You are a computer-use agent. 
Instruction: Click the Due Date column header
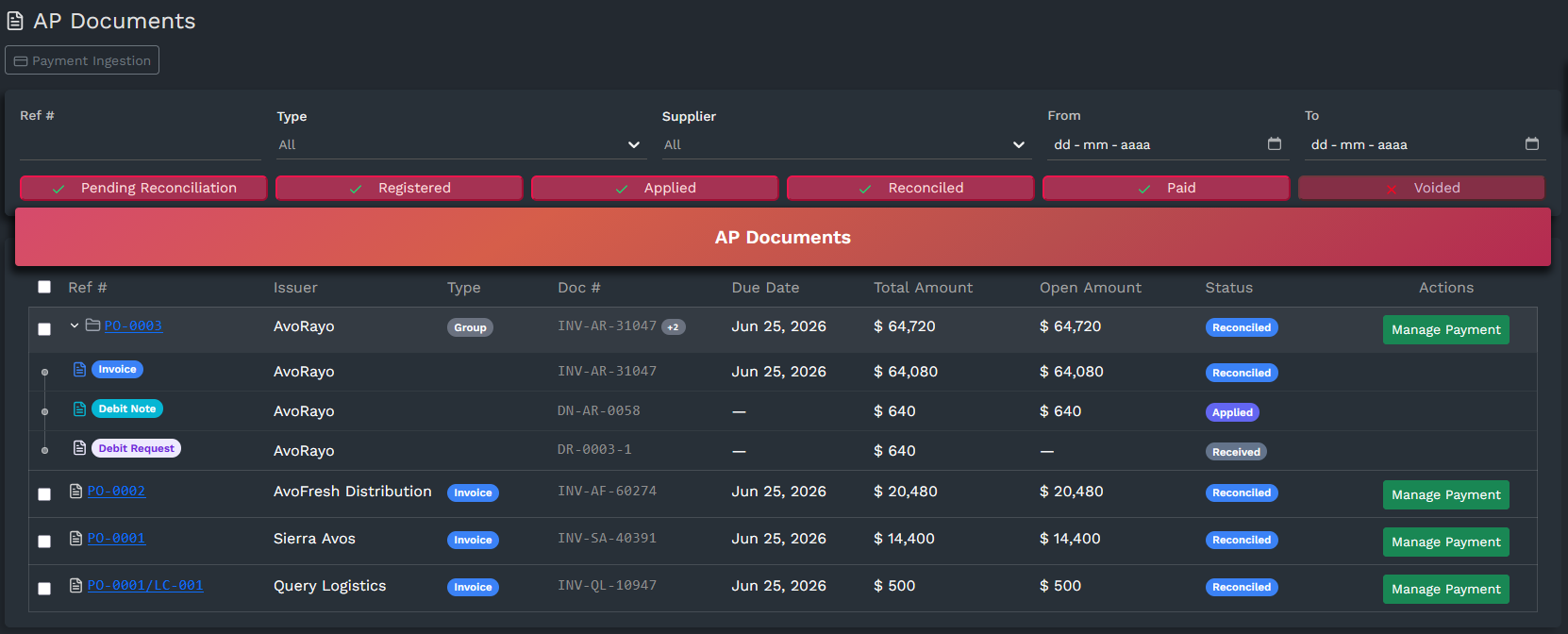[765, 288]
